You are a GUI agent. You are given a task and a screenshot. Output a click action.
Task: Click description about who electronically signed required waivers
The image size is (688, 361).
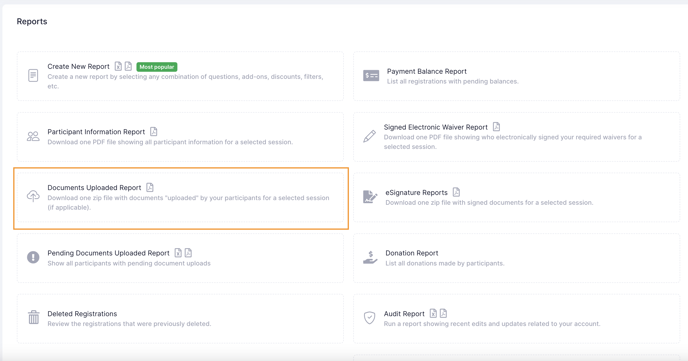[x=513, y=142]
